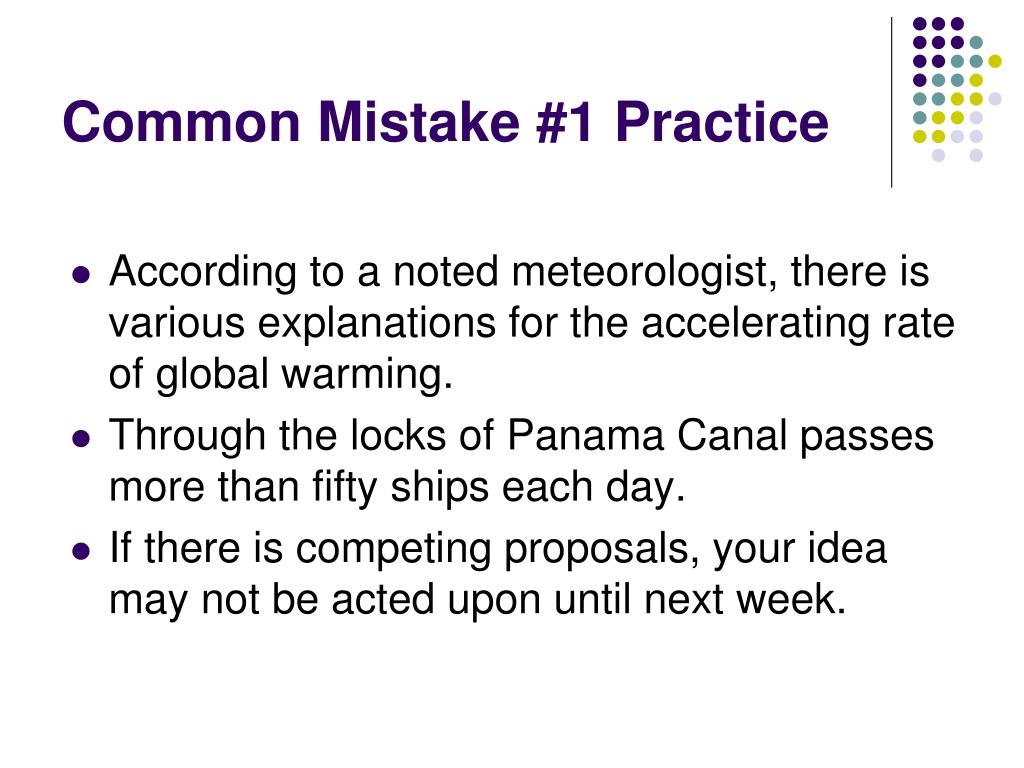This screenshot has width=1024, height=768.
Task: Click the word 'Mistake' in the title
Action: click(x=419, y=121)
